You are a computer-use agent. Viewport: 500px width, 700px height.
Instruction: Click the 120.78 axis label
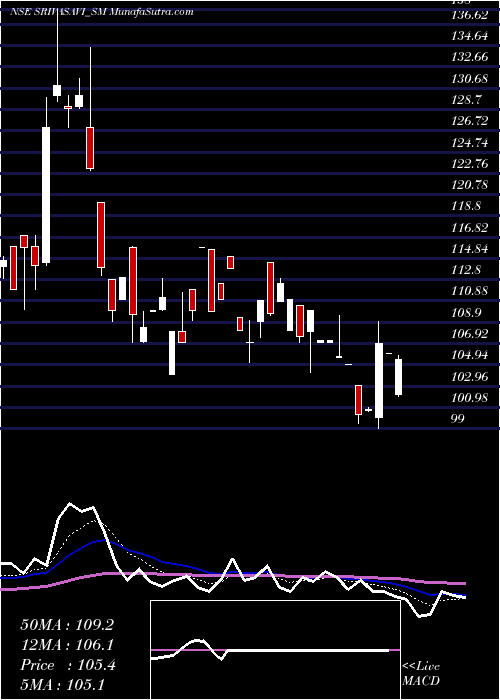[x=470, y=185]
